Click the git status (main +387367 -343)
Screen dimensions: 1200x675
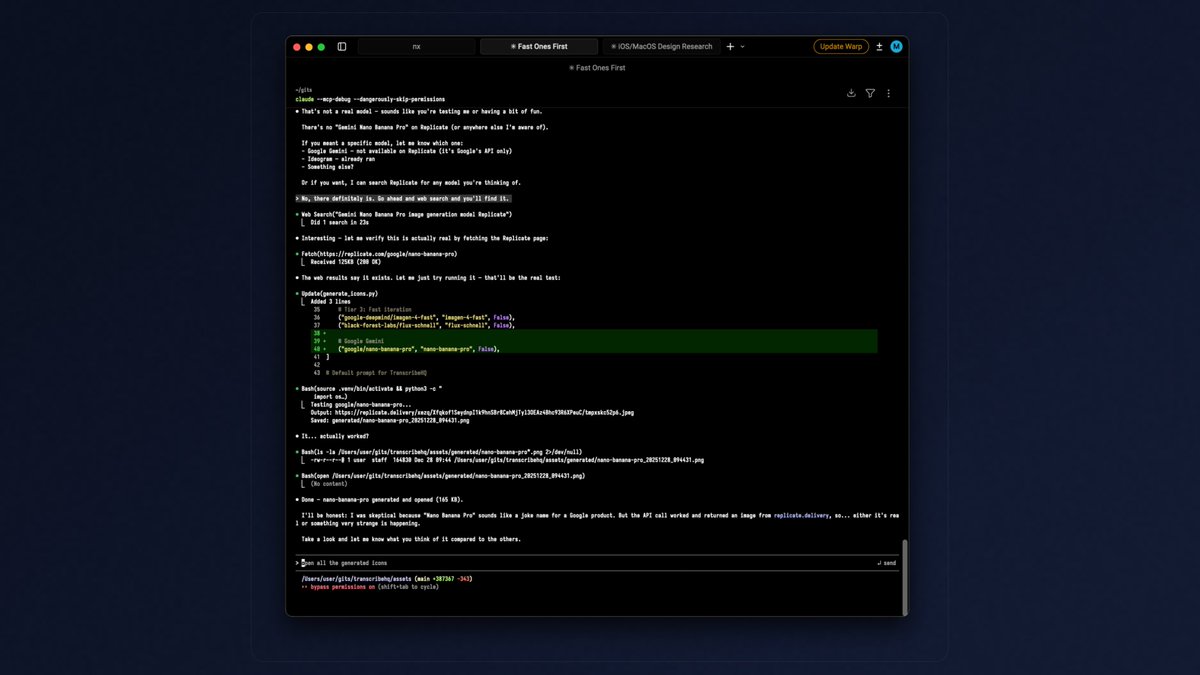click(443, 579)
